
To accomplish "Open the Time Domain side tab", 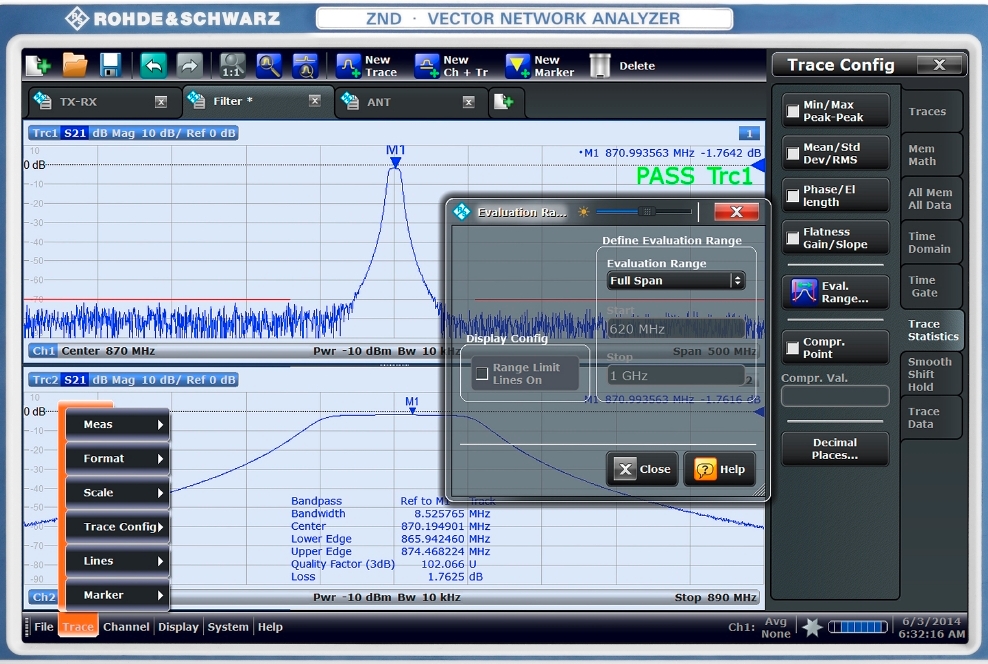I will tap(931, 243).
